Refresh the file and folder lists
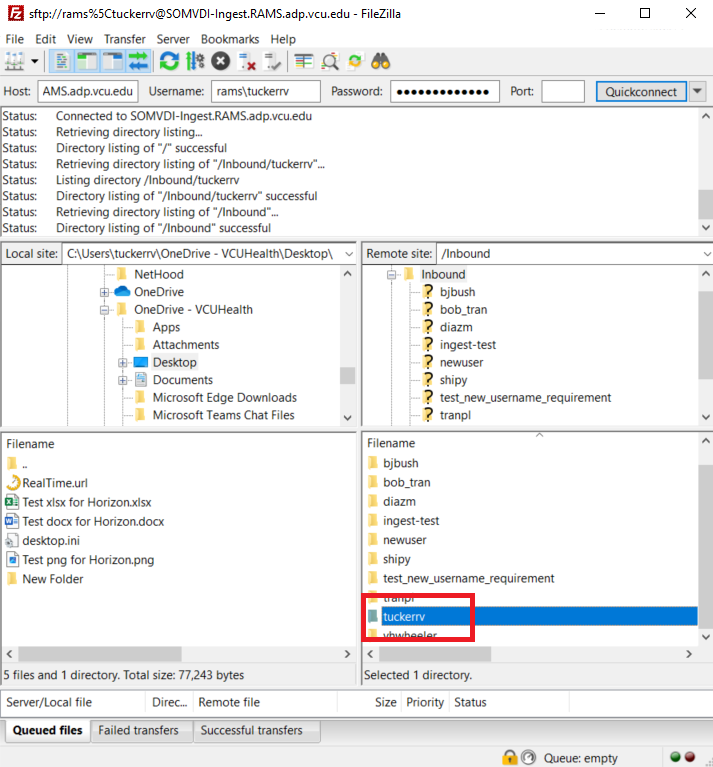 click(x=169, y=62)
